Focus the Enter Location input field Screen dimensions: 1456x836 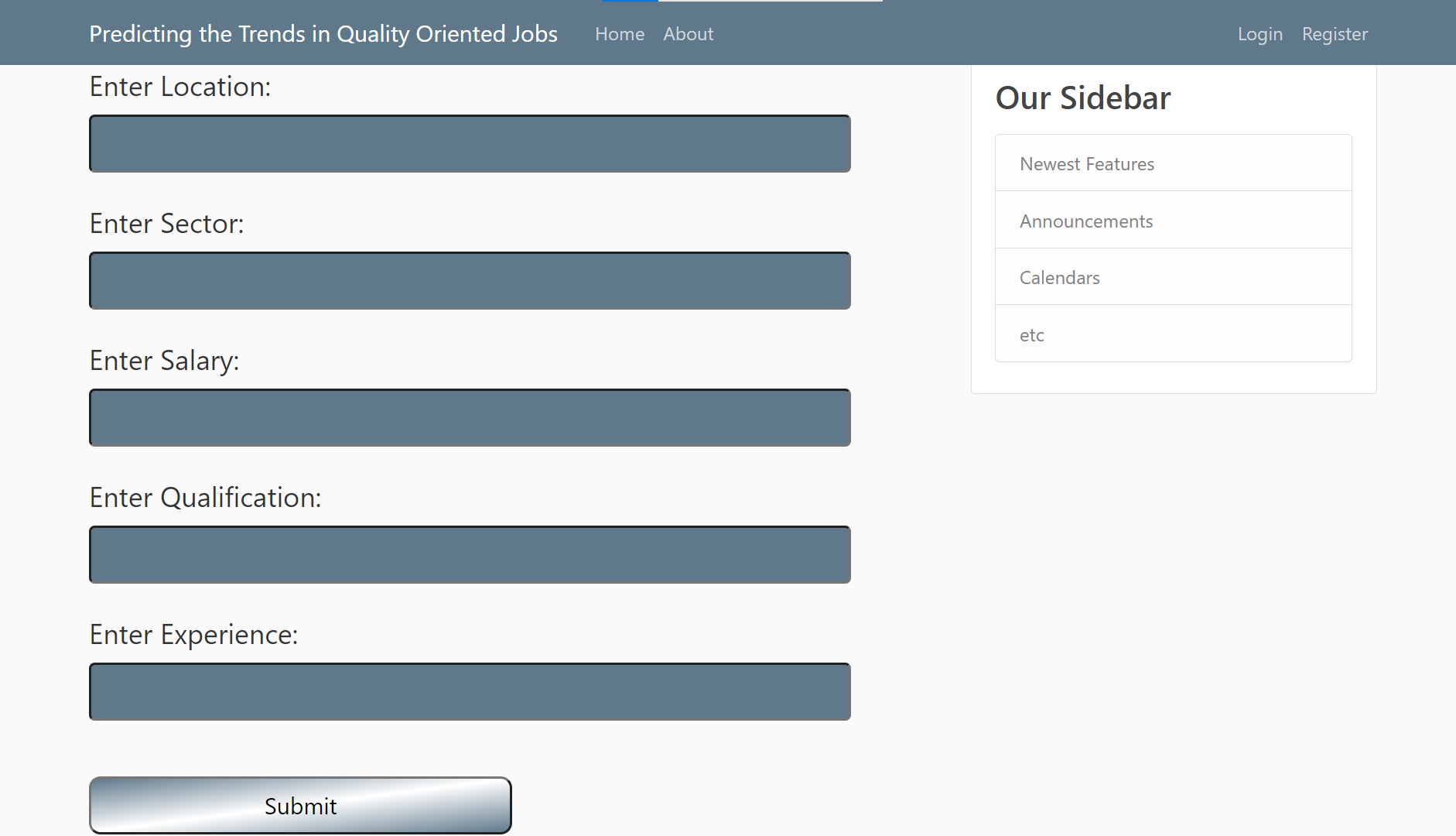(470, 144)
